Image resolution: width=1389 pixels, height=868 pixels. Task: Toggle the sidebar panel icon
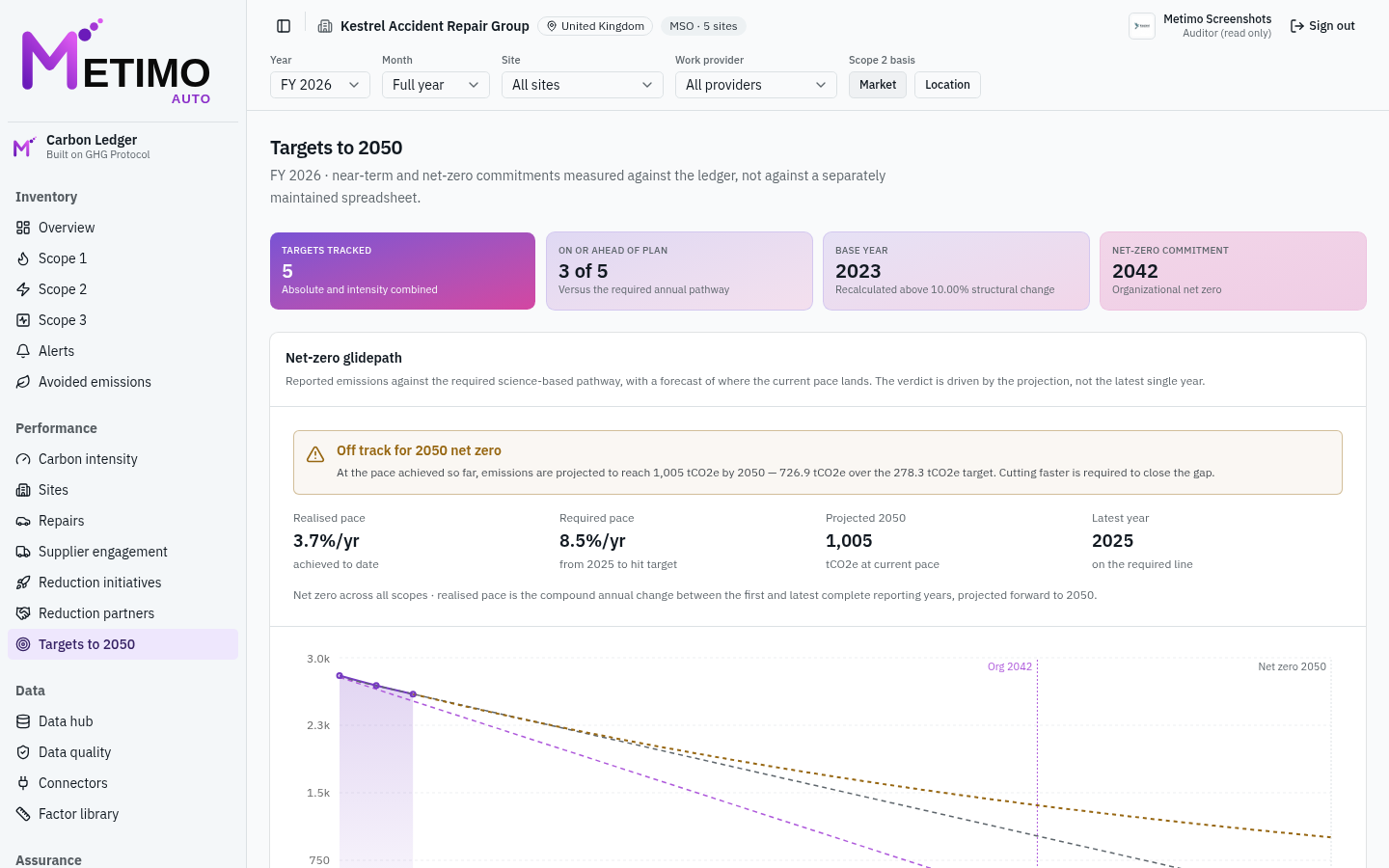click(x=284, y=26)
